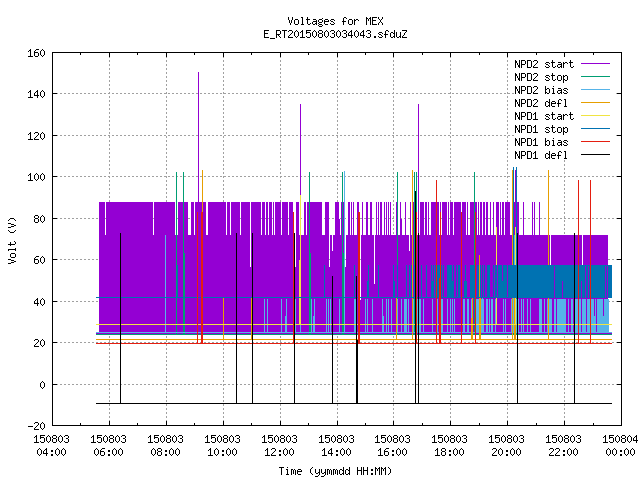
Task: Click the 'Time (yymmdd HH:MM)' x-axis label
Action: point(335,471)
